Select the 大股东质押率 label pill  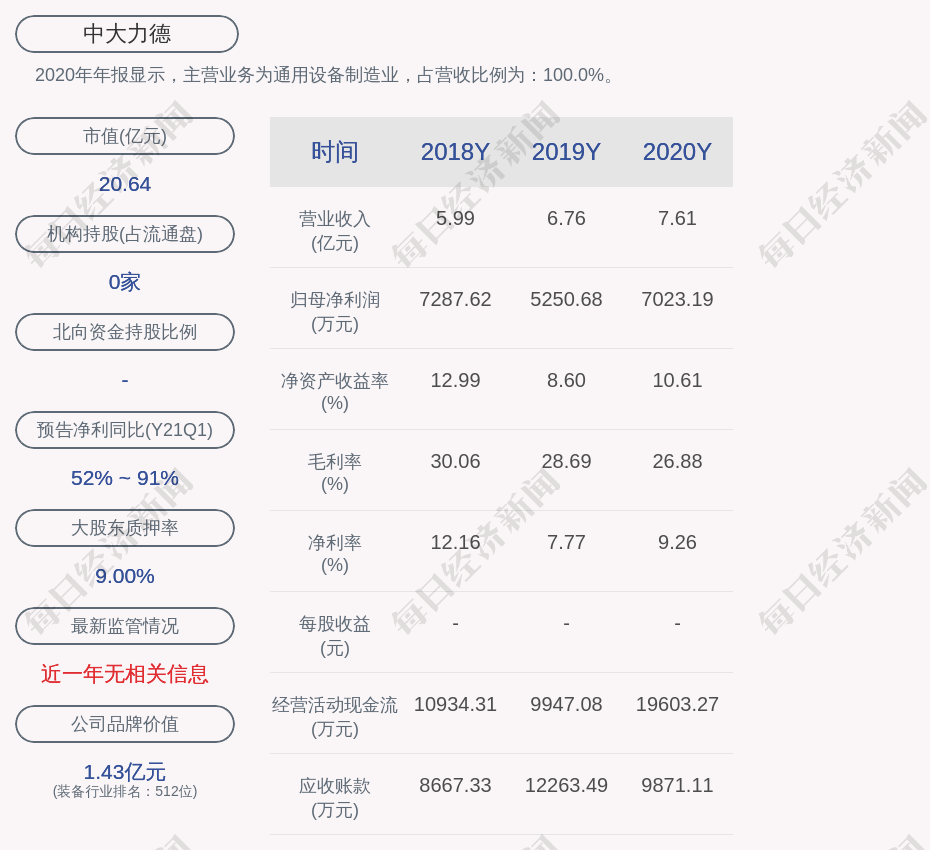[125, 528]
